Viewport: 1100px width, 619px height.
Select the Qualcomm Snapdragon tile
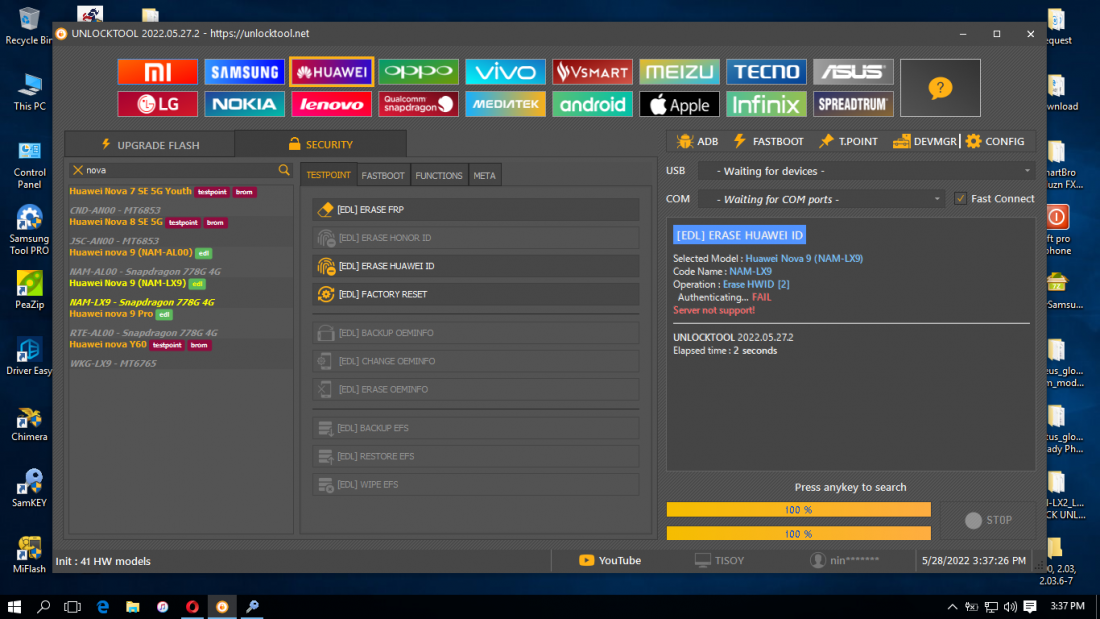[419, 104]
